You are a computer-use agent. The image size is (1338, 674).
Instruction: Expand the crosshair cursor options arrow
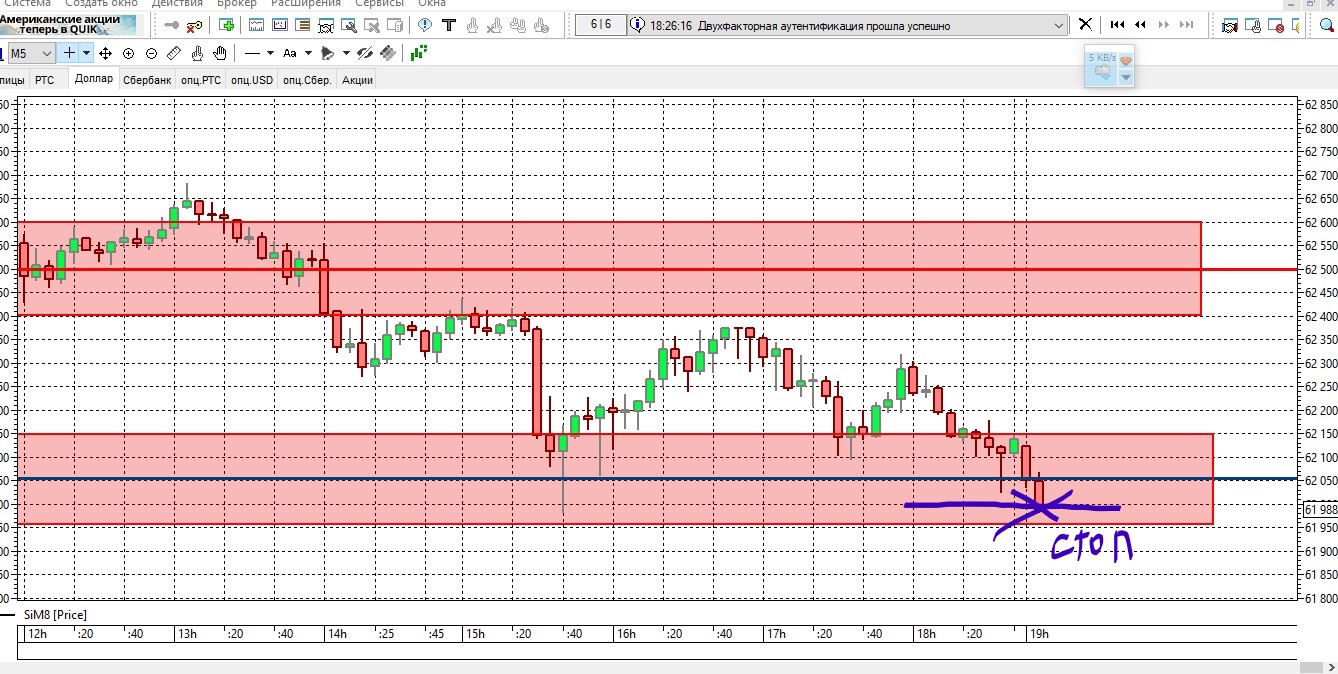click(87, 53)
